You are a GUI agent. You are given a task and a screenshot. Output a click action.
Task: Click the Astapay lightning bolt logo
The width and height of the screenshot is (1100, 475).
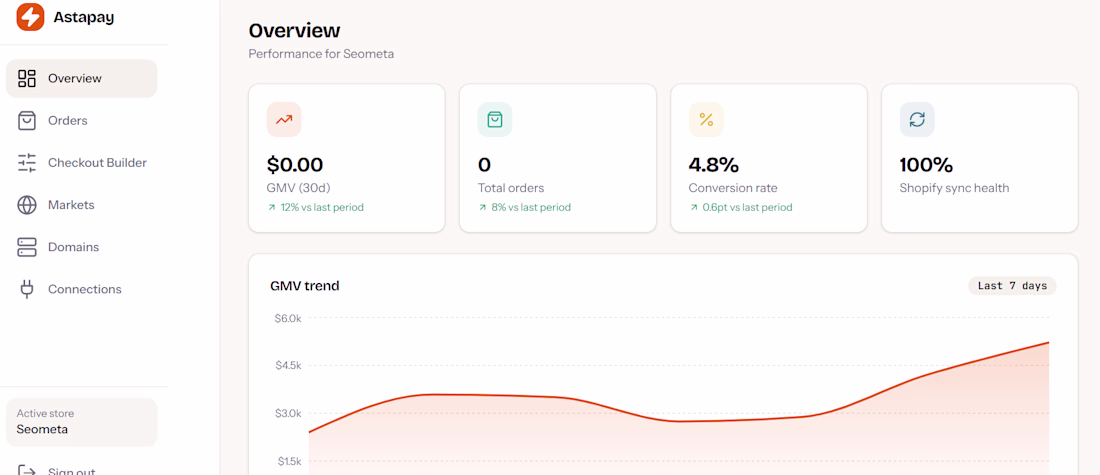coord(30,17)
